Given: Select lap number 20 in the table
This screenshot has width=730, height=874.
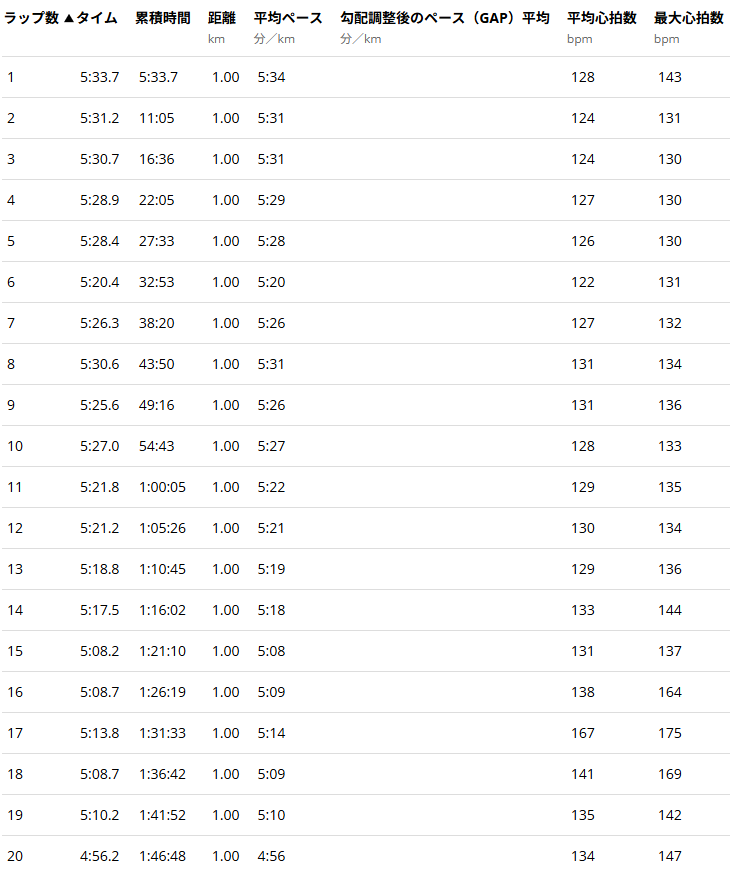Looking at the screenshot, I should pyautogui.click(x=14, y=856).
